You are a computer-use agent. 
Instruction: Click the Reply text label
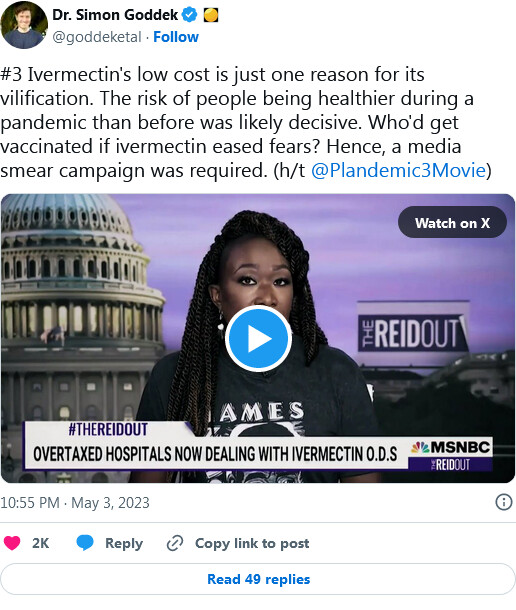point(124,543)
